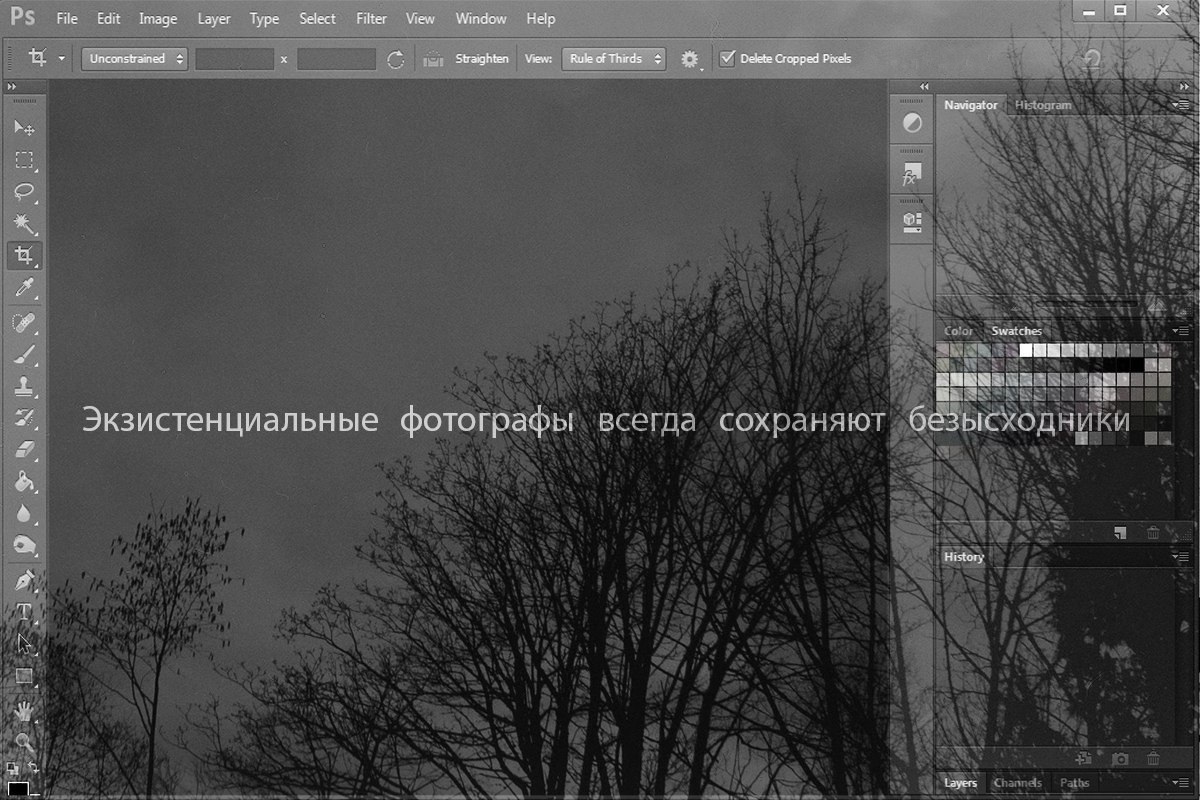1200x800 pixels.
Task: Select the Lasso tool
Action: (24, 191)
